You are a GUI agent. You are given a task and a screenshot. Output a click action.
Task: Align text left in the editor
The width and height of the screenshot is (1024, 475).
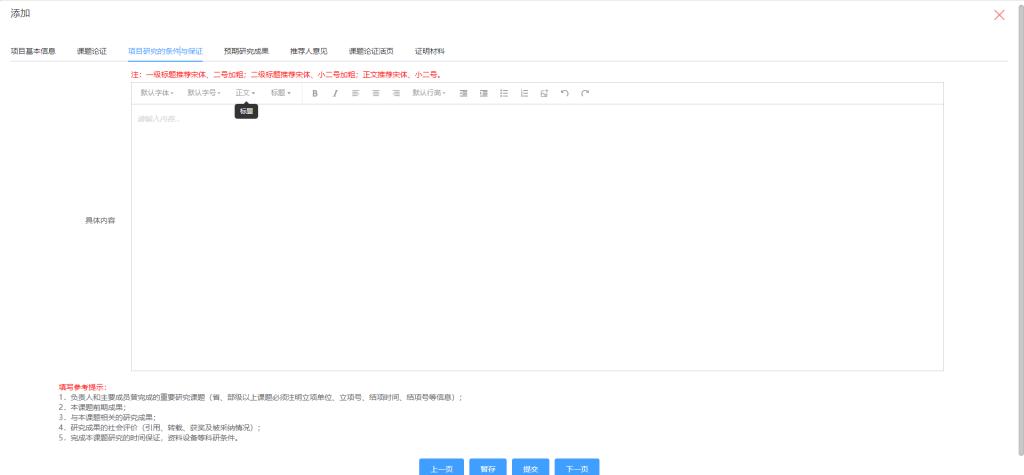pos(355,93)
